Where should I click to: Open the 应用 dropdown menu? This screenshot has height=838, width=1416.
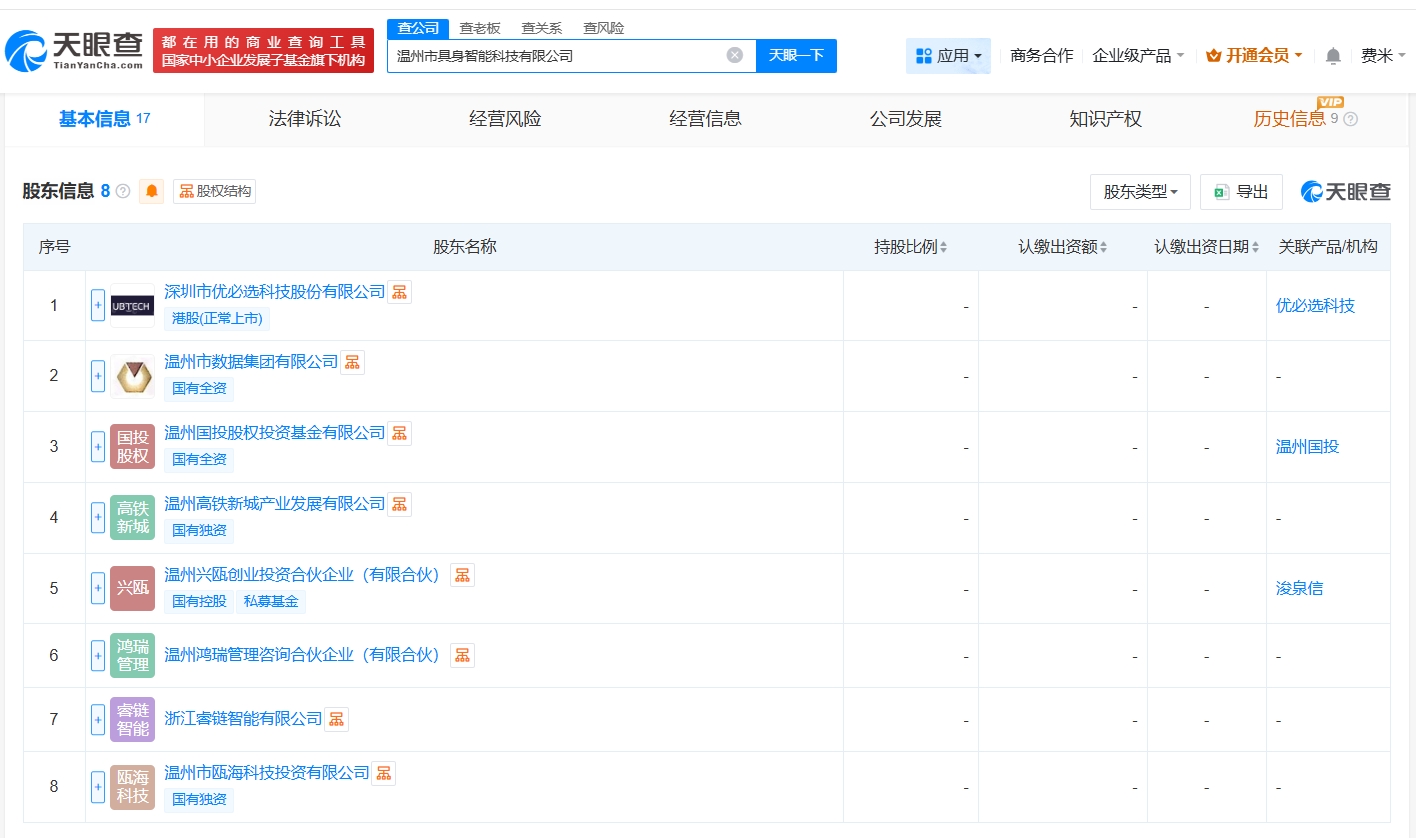coord(948,56)
